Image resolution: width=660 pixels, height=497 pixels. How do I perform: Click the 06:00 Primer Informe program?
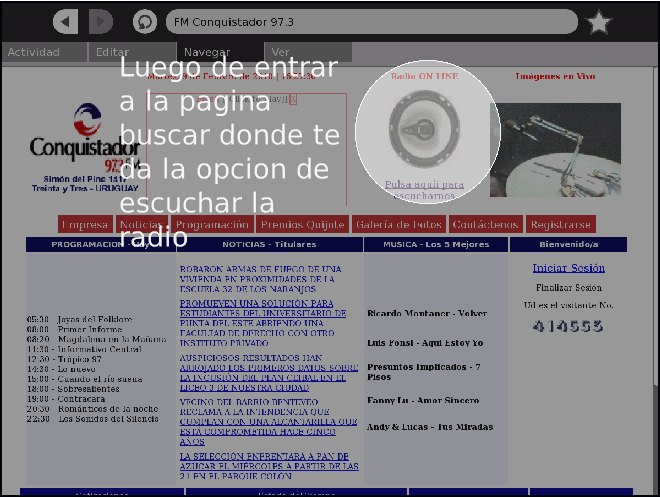(75, 329)
